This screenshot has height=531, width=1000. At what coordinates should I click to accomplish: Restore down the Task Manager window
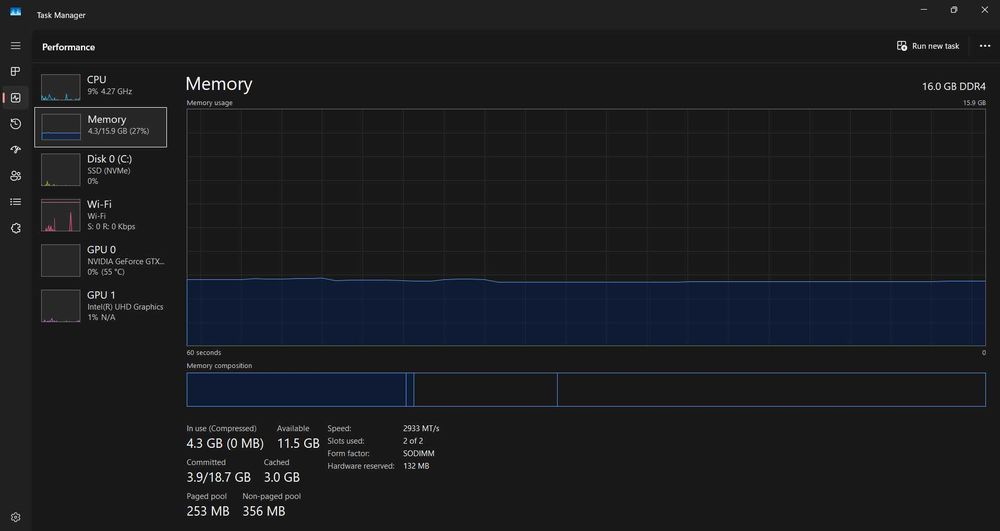click(x=954, y=10)
